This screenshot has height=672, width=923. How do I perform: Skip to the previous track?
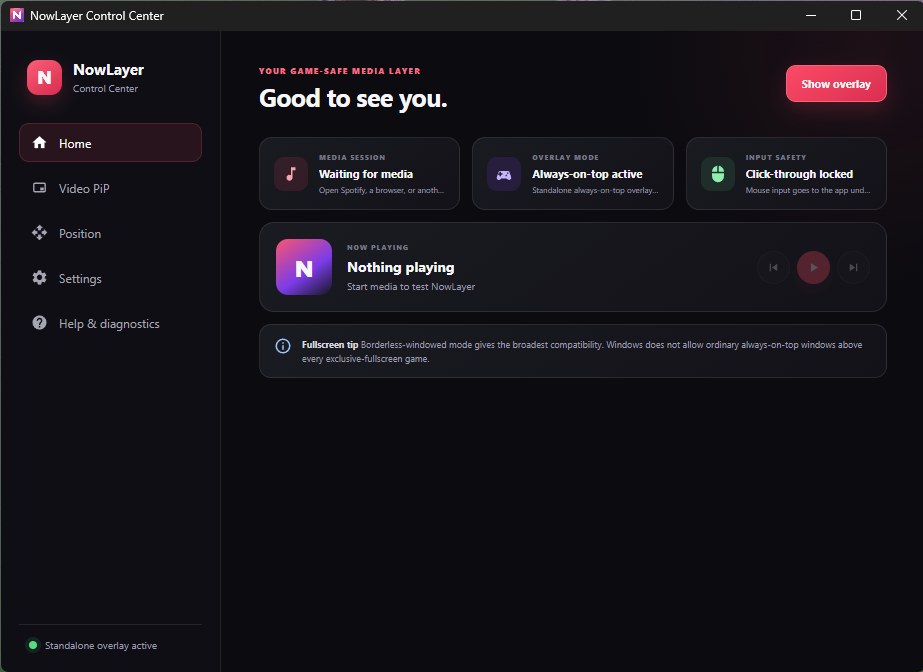coord(773,268)
